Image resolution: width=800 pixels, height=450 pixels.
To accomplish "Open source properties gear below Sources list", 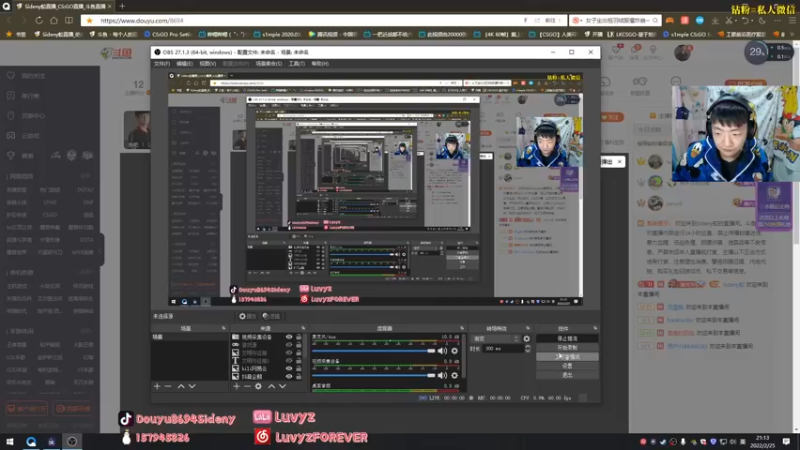I will [258, 386].
